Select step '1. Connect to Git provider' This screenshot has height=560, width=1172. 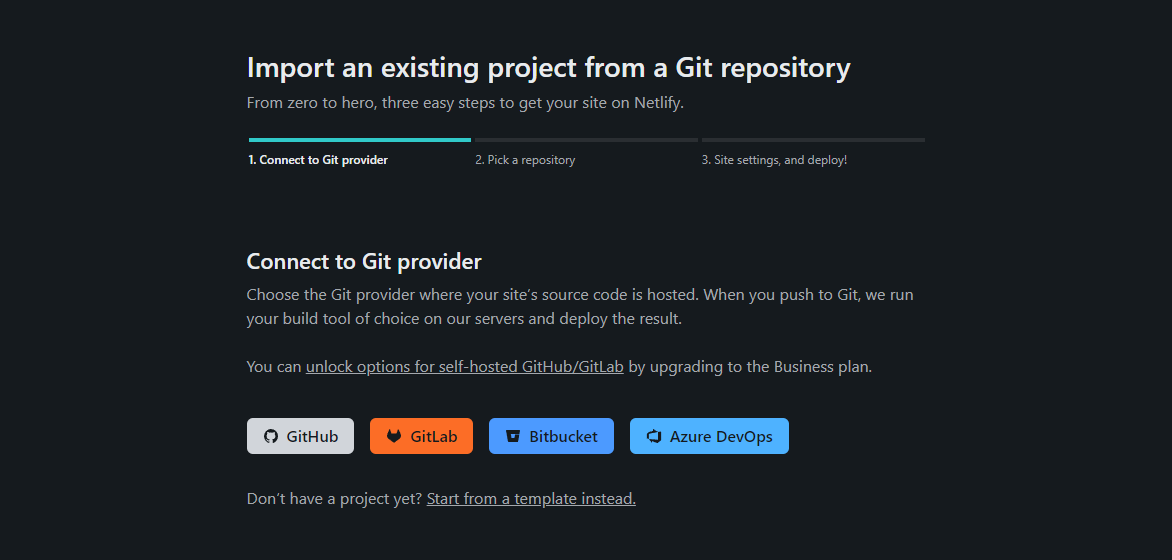(318, 160)
